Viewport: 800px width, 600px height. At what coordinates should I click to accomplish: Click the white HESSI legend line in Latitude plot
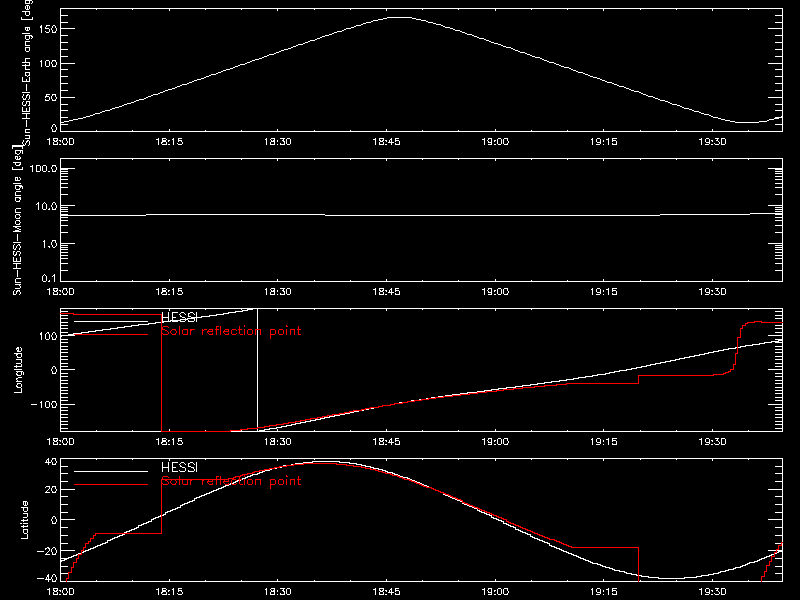[111, 471]
